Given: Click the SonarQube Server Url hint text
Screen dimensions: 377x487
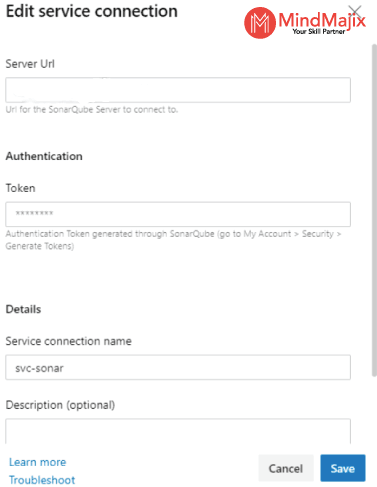Looking at the screenshot, I should tap(92, 109).
